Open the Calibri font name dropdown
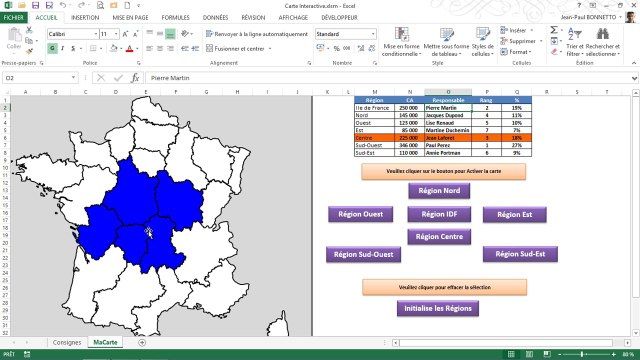The image size is (640, 360). (x=96, y=34)
